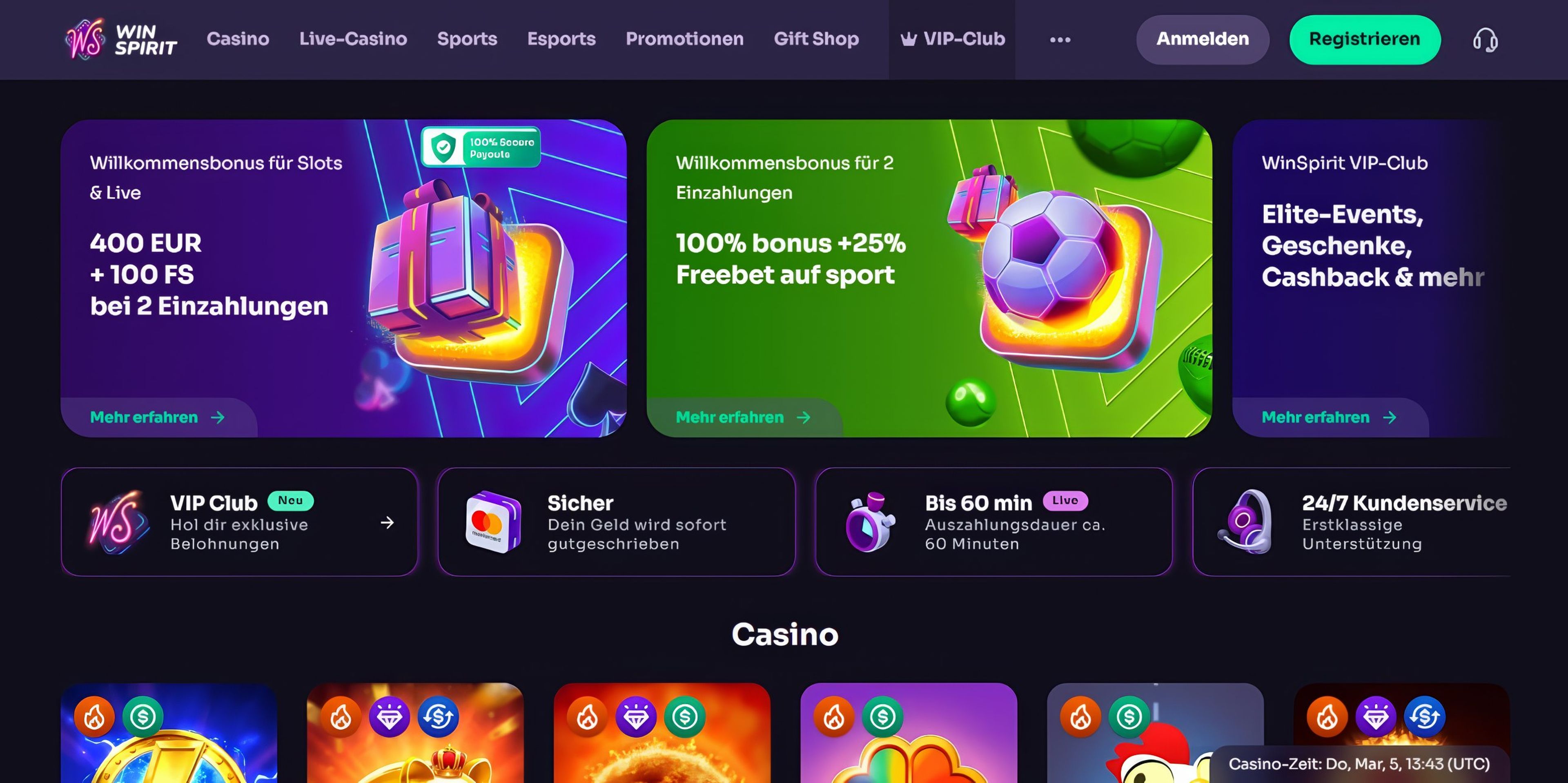Click the diamond icon on the second game thumbnail
The width and height of the screenshot is (1568, 783).
(x=390, y=717)
